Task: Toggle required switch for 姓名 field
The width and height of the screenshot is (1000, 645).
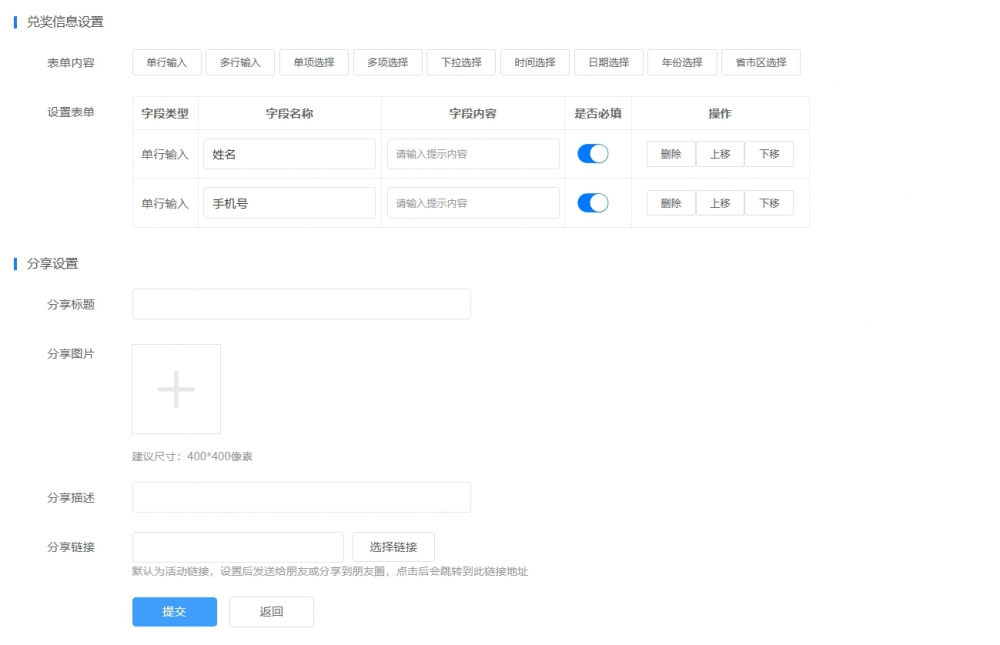Action: (x=593, y=154)
